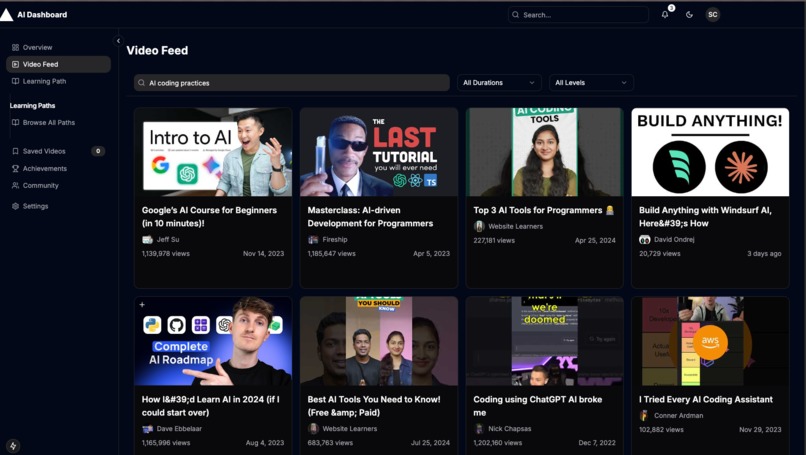Click the Fireship channel avatar
Viewport: 806px width, 455px height.
(313, 240)
